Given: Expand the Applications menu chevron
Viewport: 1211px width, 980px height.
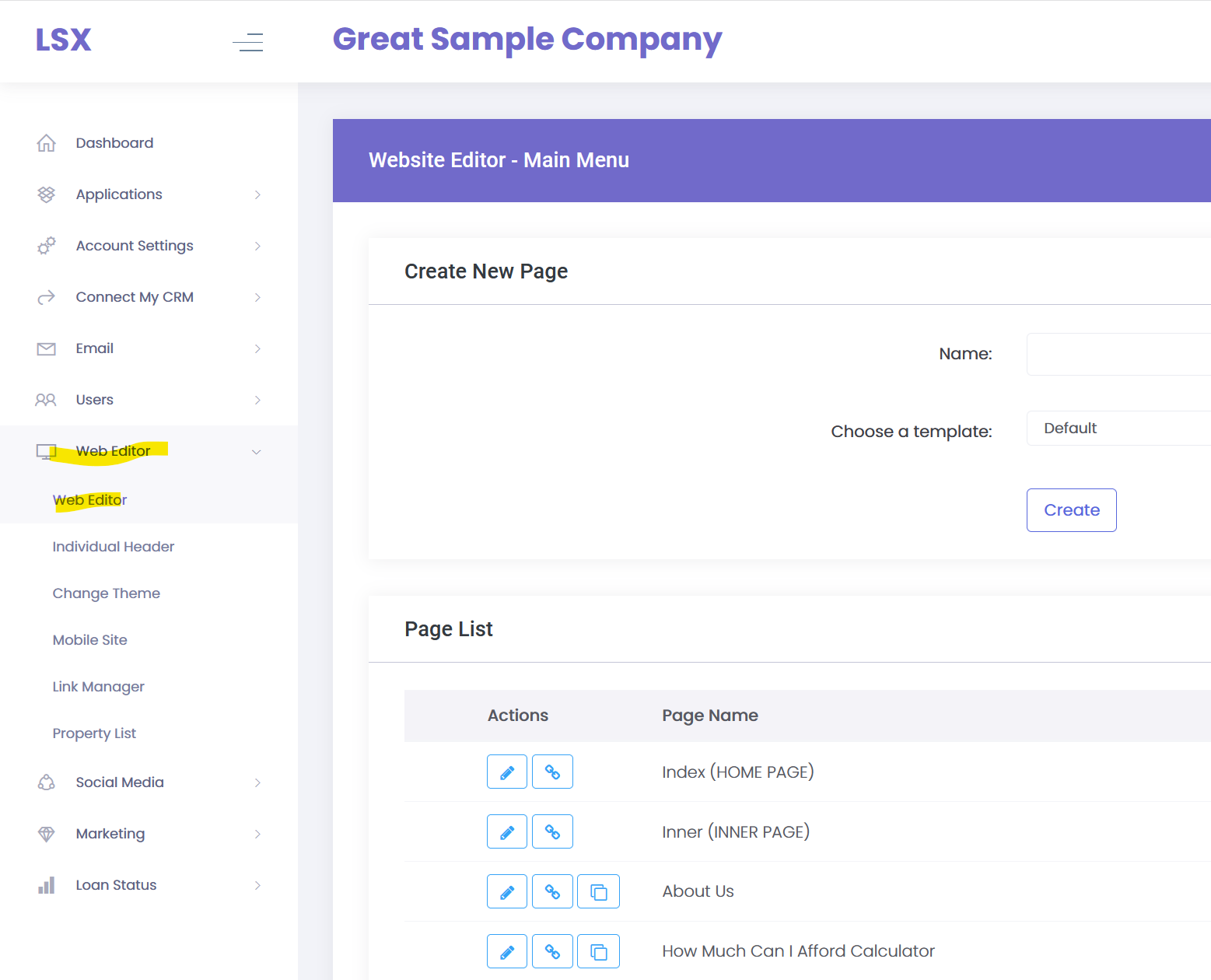Looking at the screenshot, I should click(x=257, y=194).
